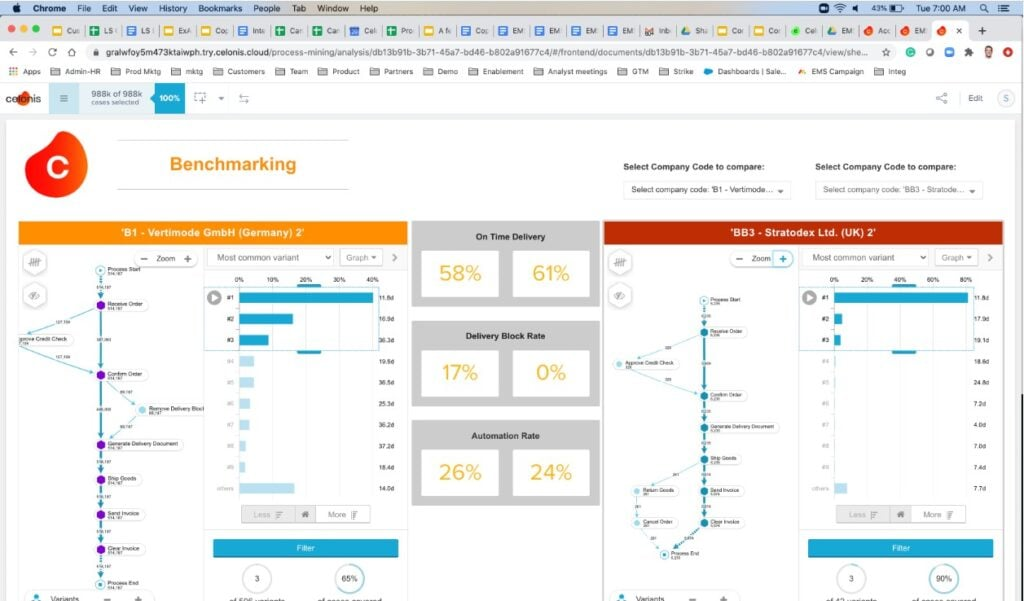Image resolution: width=1024 pixels, height=601 pixels.
Task: Select left 65% cases covered circle
Action: click(x=349, y=578)
